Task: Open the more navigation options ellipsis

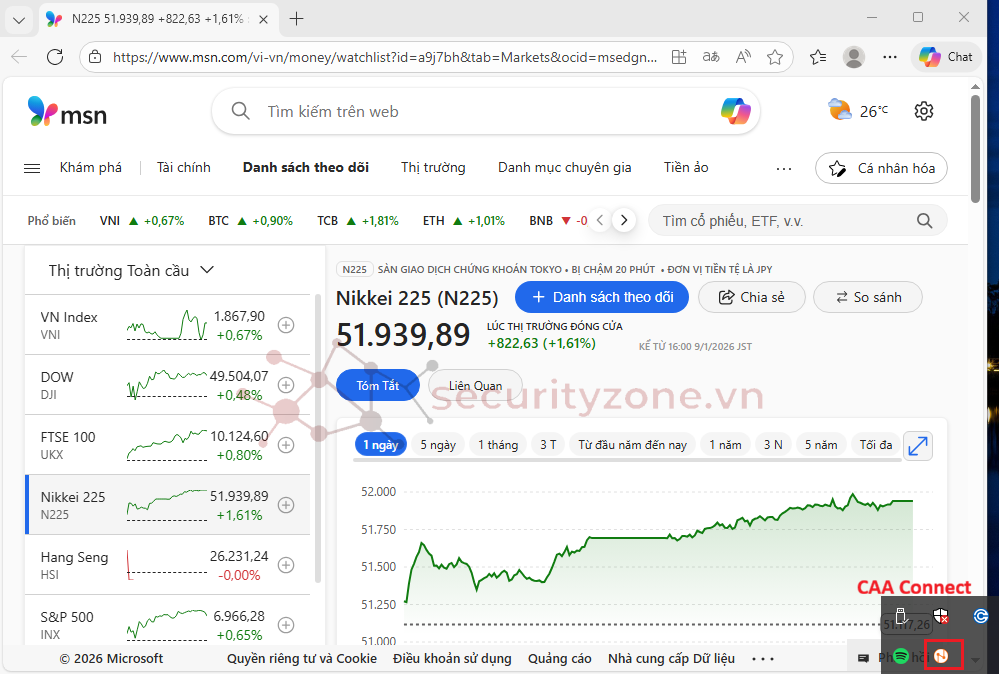Action: pos(784,168)
